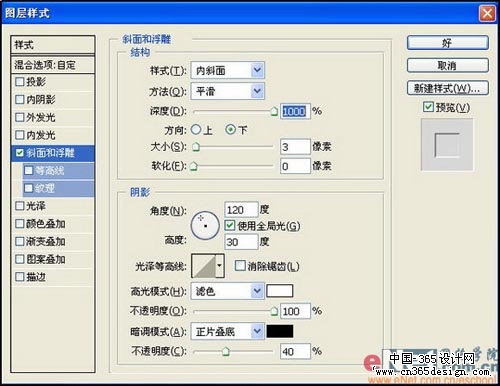The width and height of the screenshot is (500, 386).
Task: Select the 描边 style entry
Action: 53,276
